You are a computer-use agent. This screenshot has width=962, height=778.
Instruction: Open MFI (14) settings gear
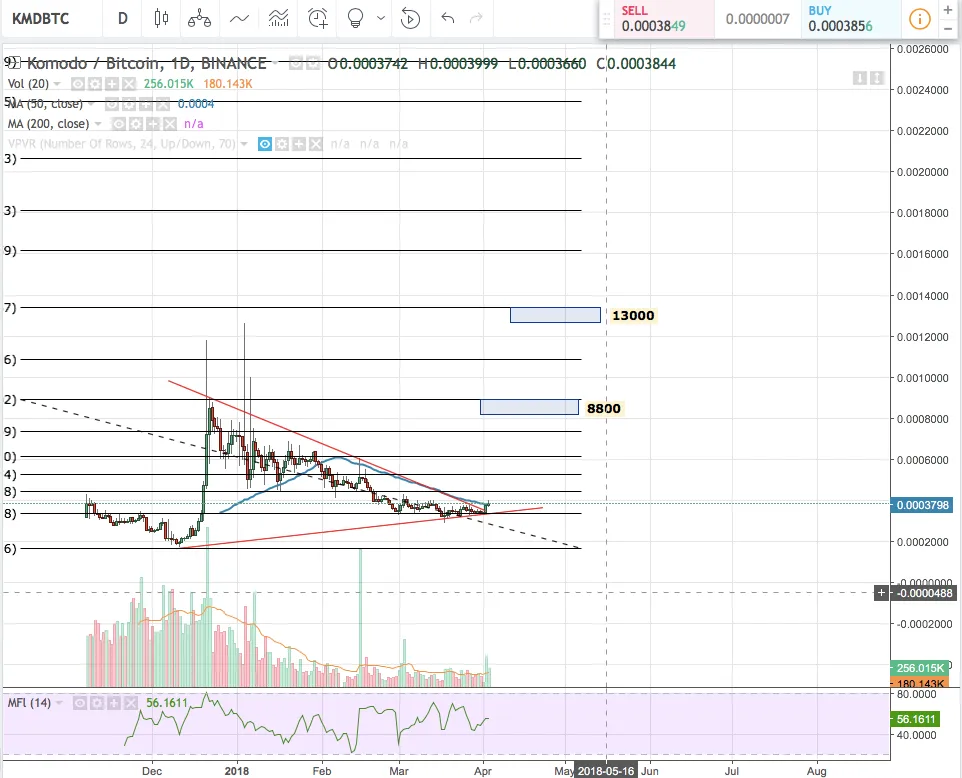(x=96, y=703)
